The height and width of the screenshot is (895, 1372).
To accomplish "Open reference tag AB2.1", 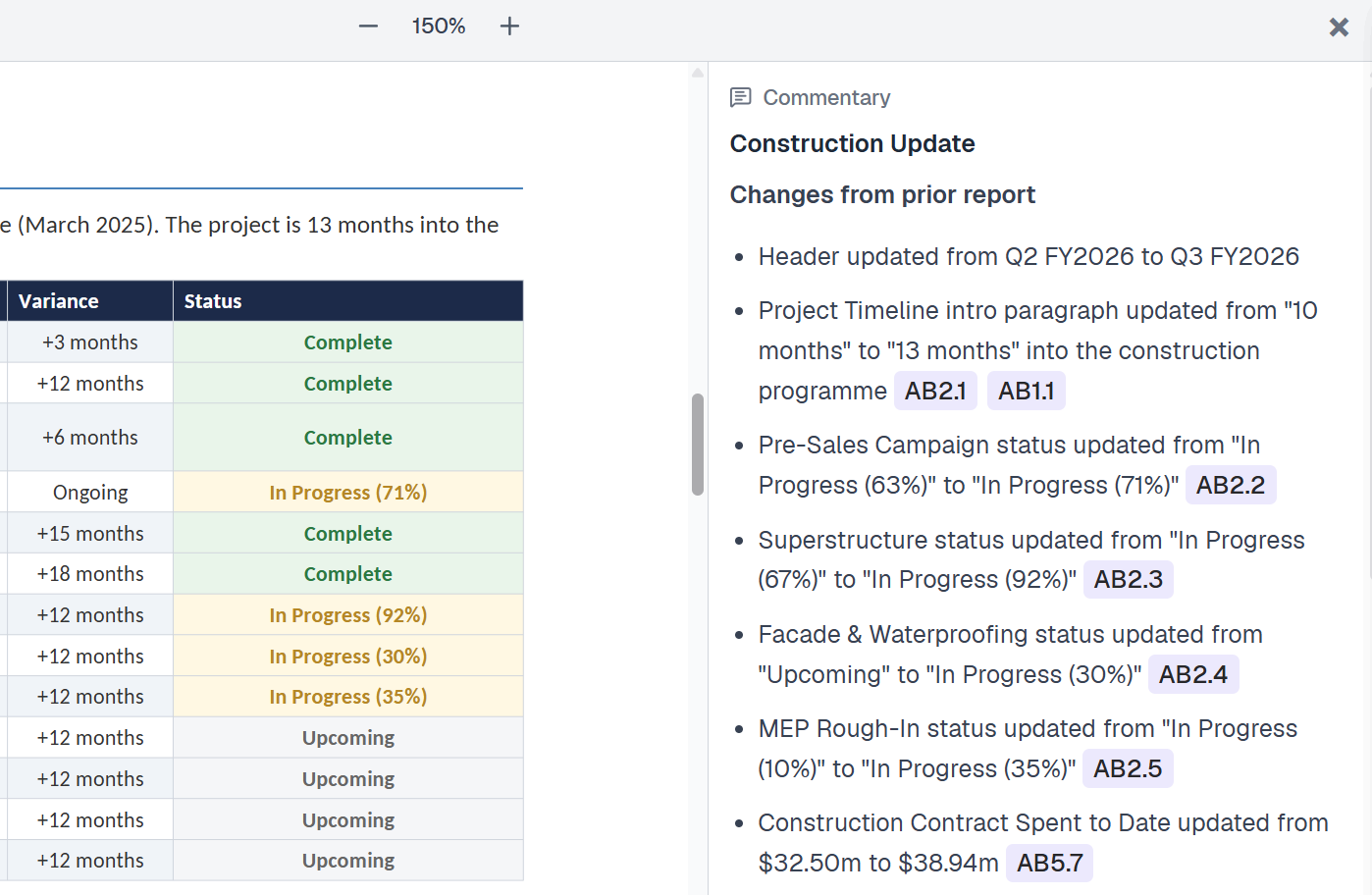I will pos(934,391).
